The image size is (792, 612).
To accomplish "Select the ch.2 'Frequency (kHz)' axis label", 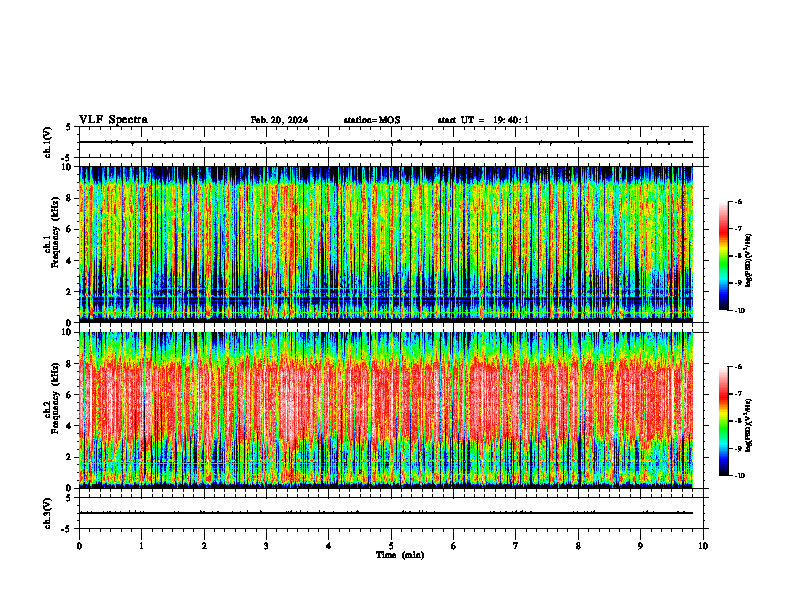I will point(55,398).
